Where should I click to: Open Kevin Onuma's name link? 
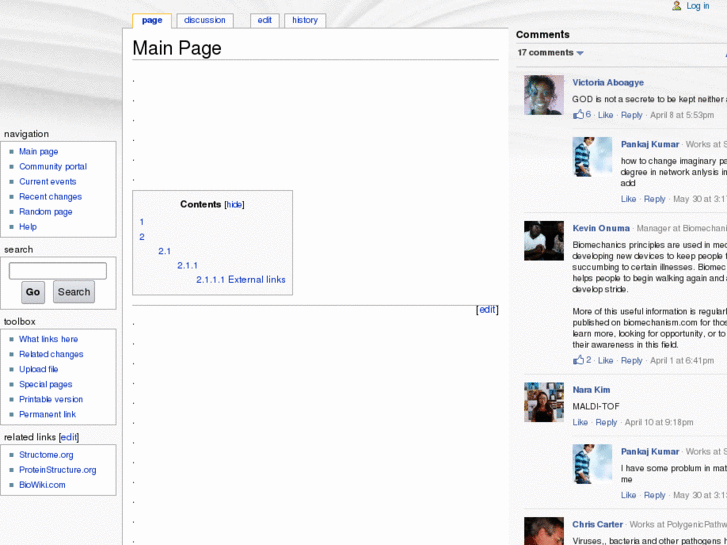(x=601, y=228)
